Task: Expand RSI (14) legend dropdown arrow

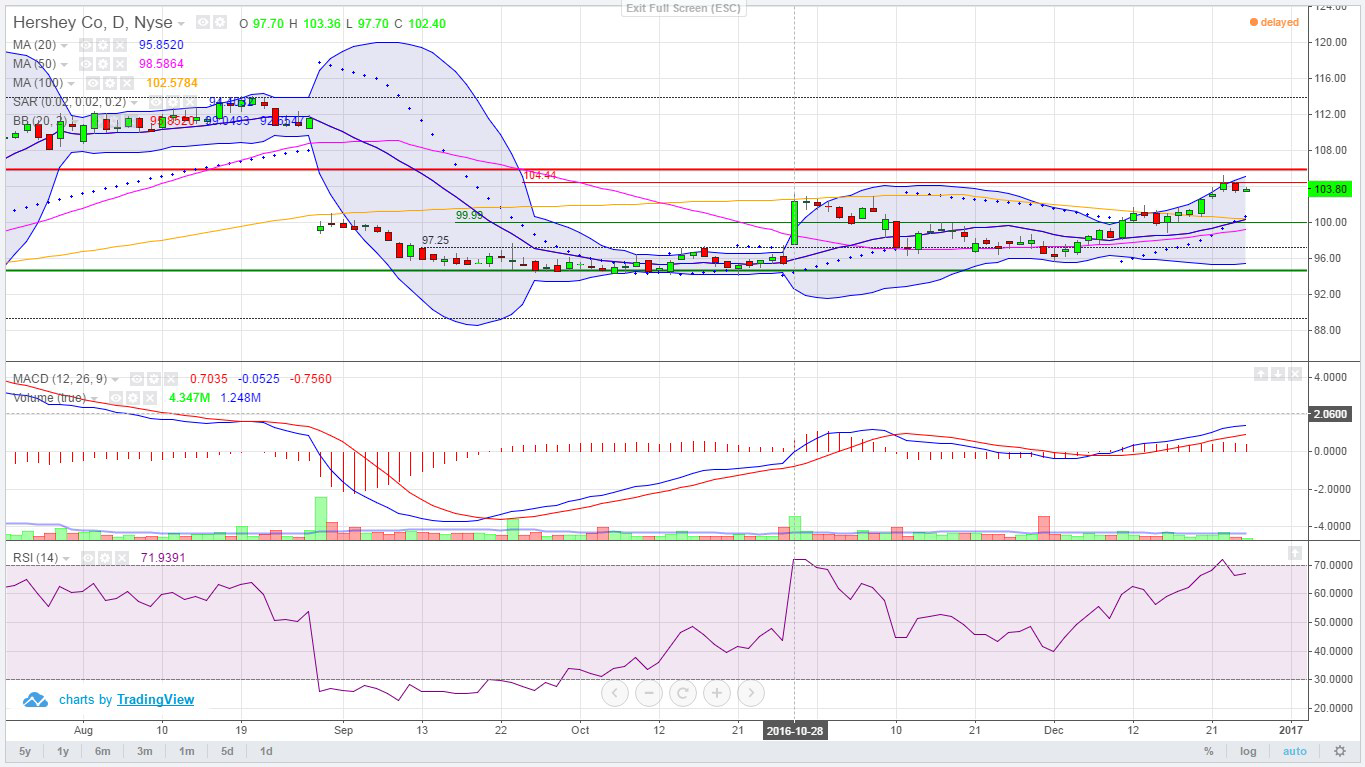Action: tap(66, 559)
